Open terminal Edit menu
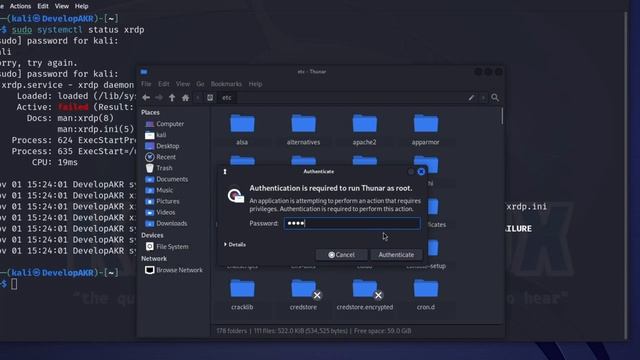Screen dimensions: 640x360 43,6
